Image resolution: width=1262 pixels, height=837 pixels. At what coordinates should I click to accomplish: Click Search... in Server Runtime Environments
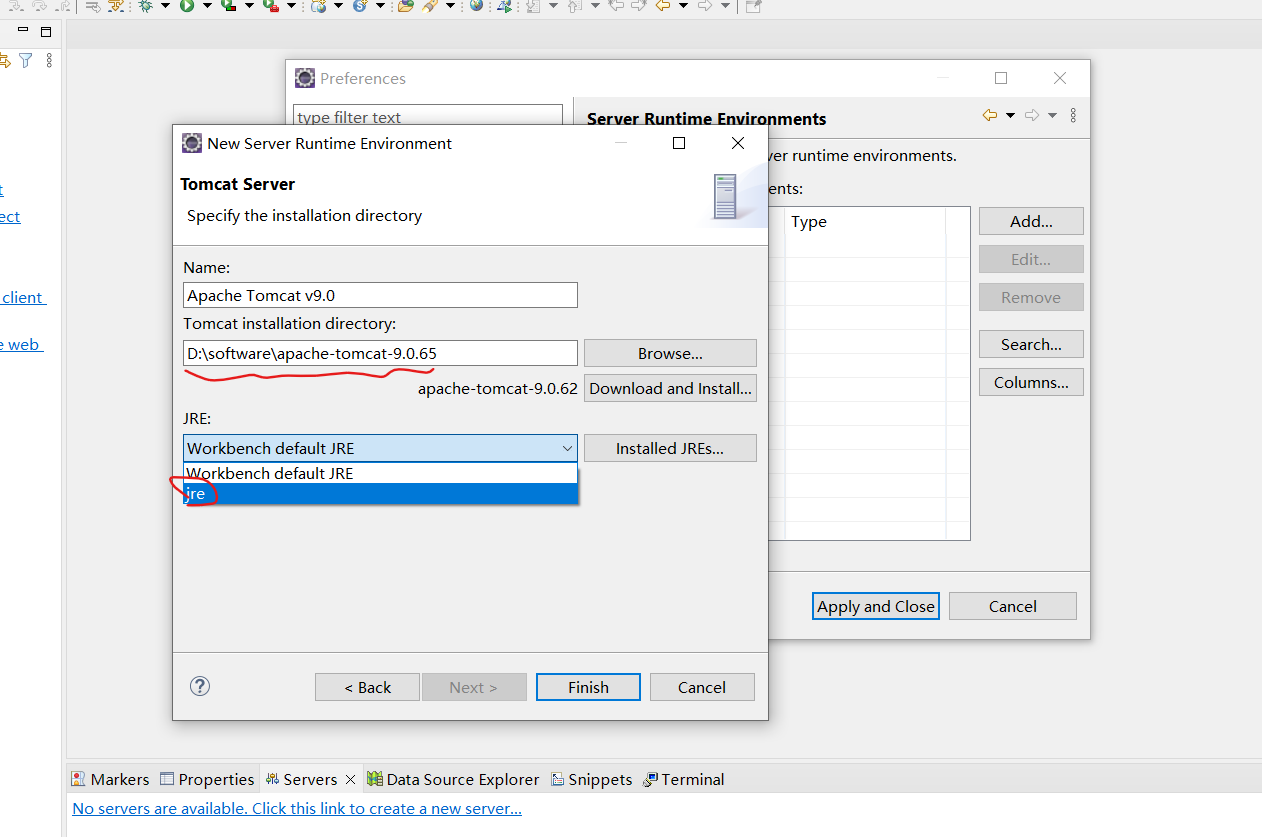[x=1031, y=344]
